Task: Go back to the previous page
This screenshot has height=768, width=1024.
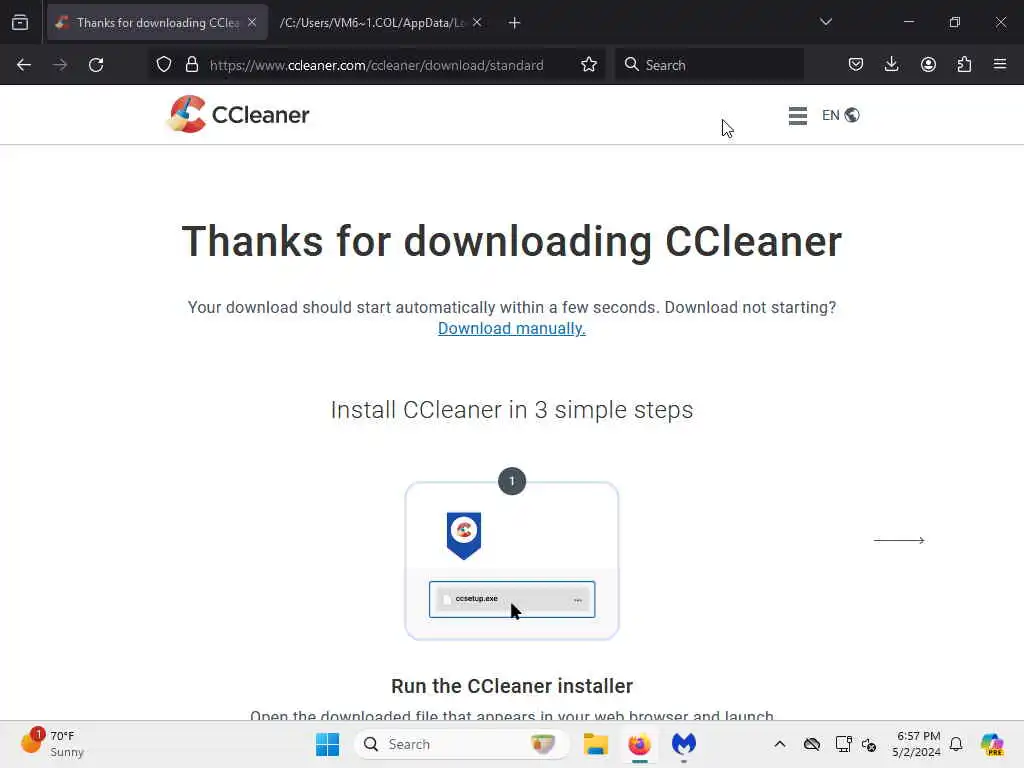Action: pyautogui.click(x=24, y=65)
